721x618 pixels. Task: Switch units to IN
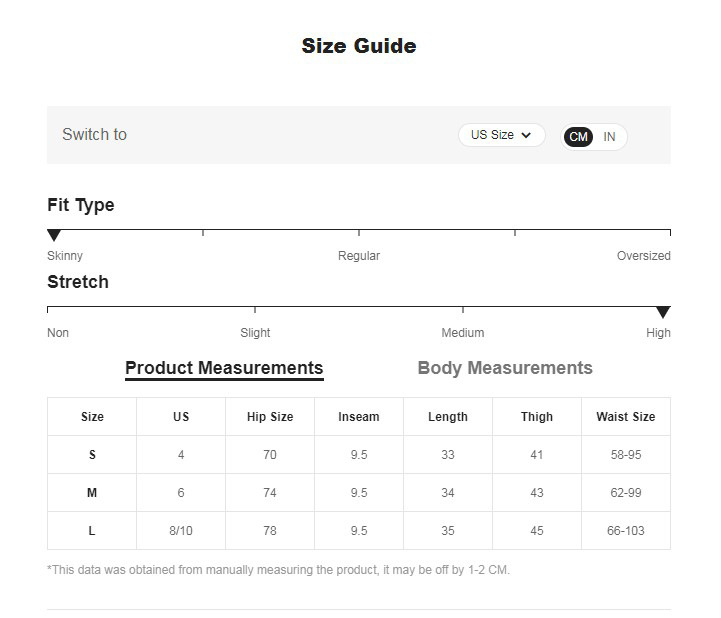point(609,137)
